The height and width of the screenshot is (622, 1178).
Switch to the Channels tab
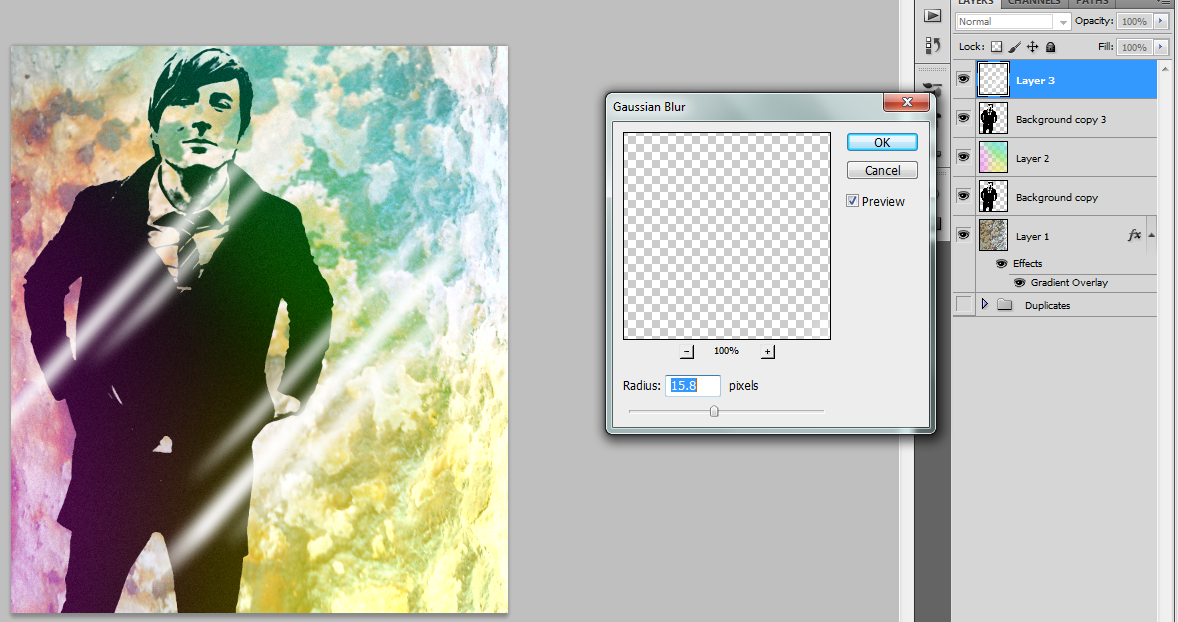coord(1034,2)
